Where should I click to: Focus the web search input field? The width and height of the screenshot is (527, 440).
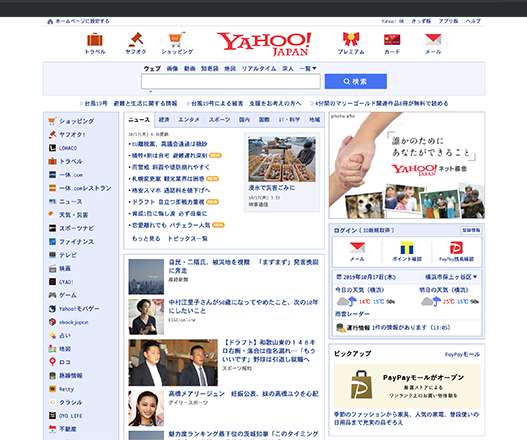click(x=231, y=82)
